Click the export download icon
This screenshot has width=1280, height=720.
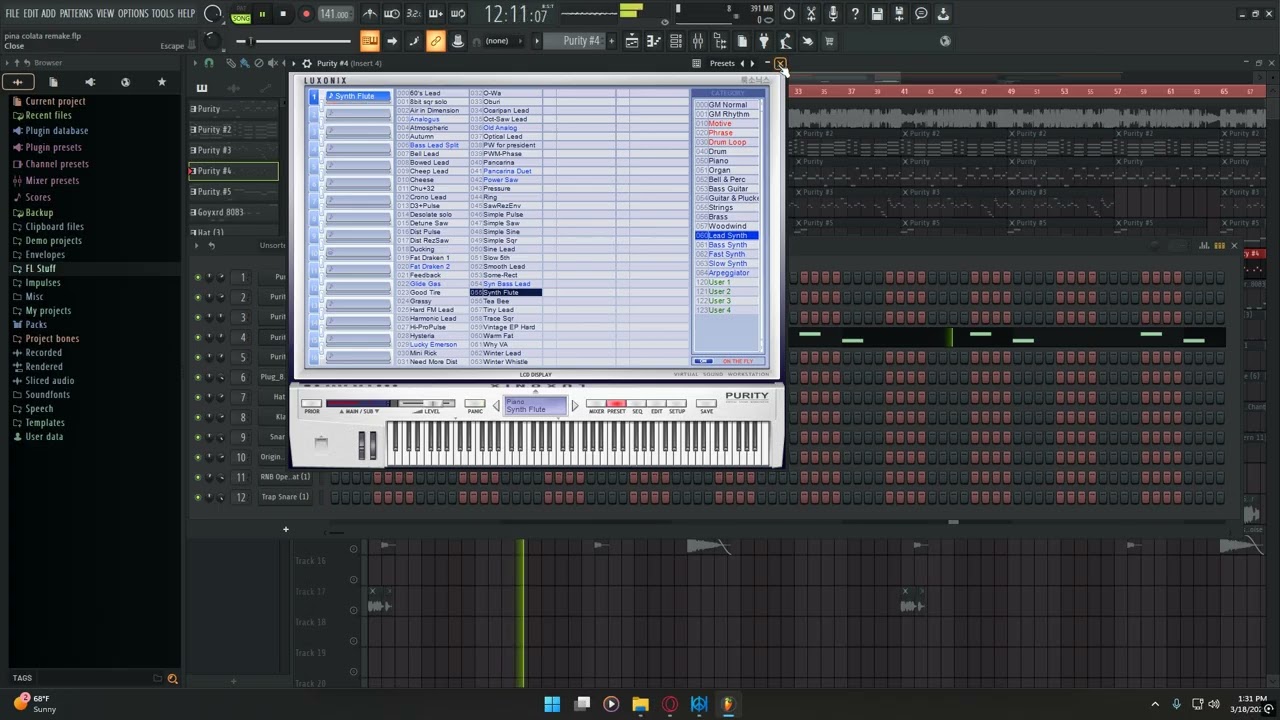[x=943, y=14]
